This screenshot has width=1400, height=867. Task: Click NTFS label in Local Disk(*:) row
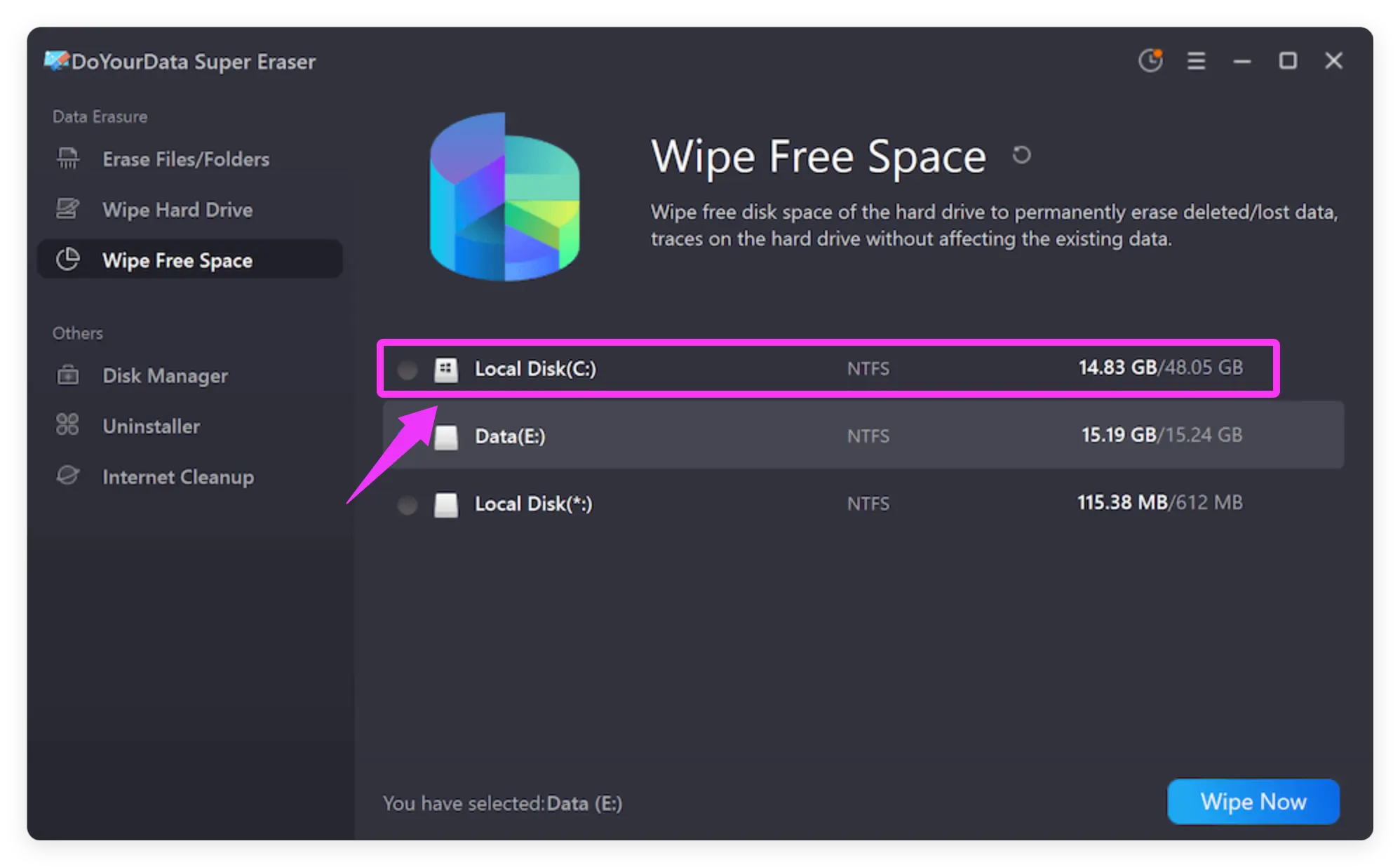[x=868, y=504]
